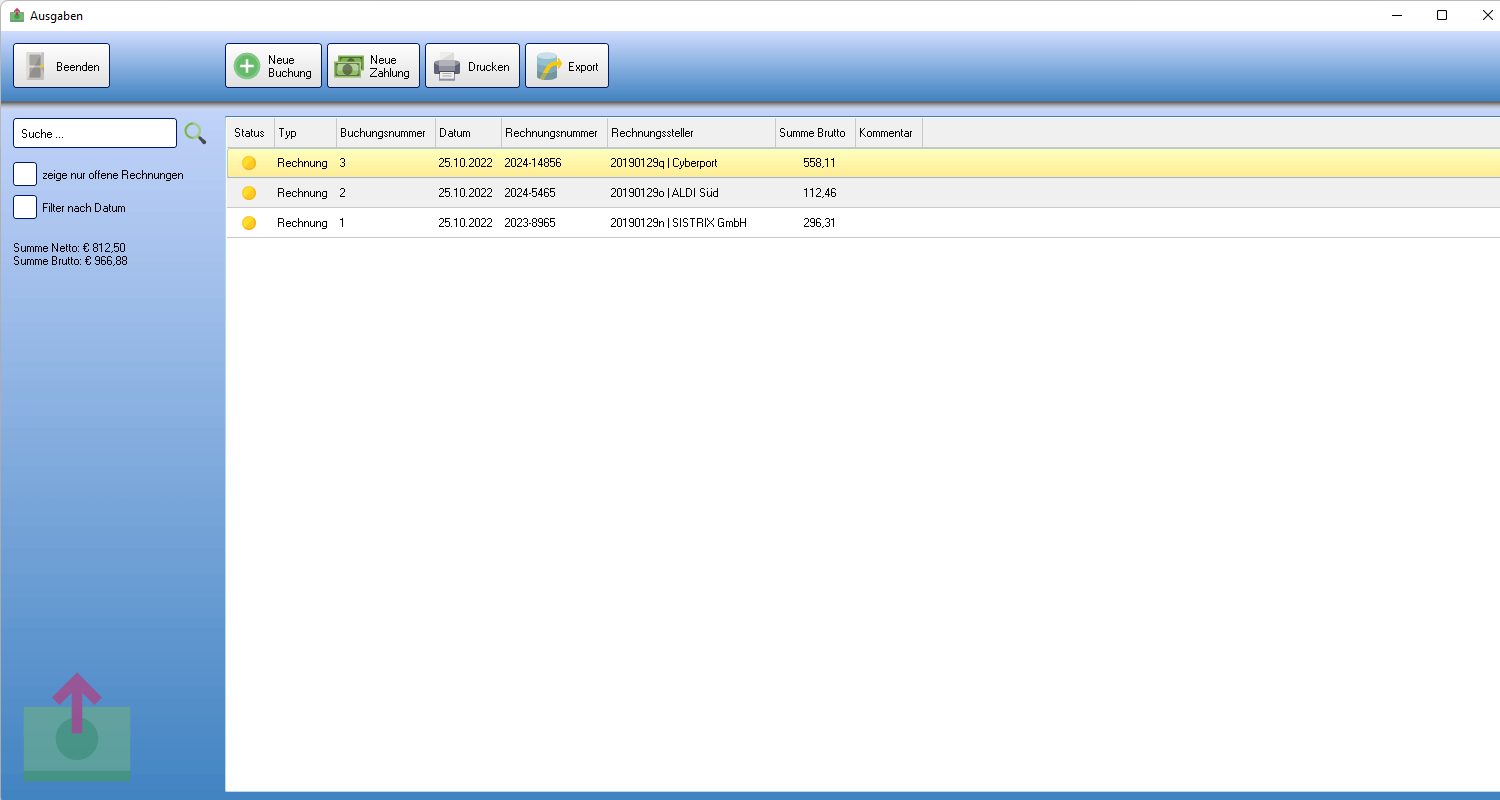Click the Beenden button

61,66
